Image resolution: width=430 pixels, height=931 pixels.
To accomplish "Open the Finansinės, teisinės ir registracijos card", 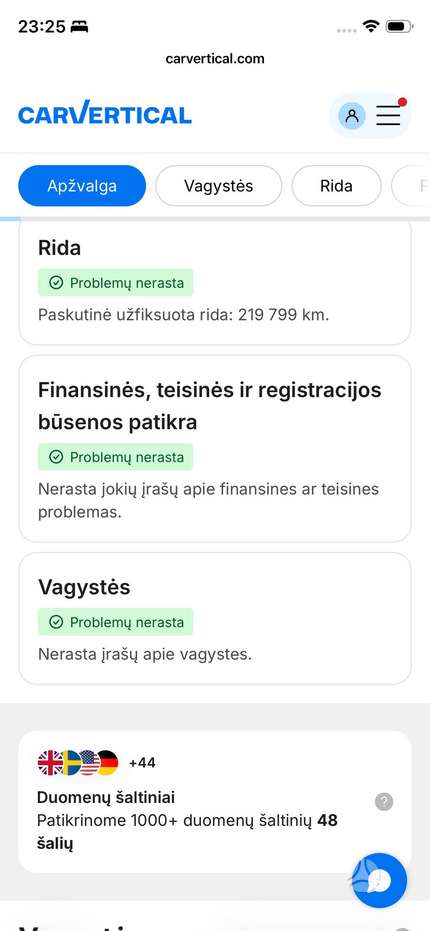I will (x=215, y=449).
